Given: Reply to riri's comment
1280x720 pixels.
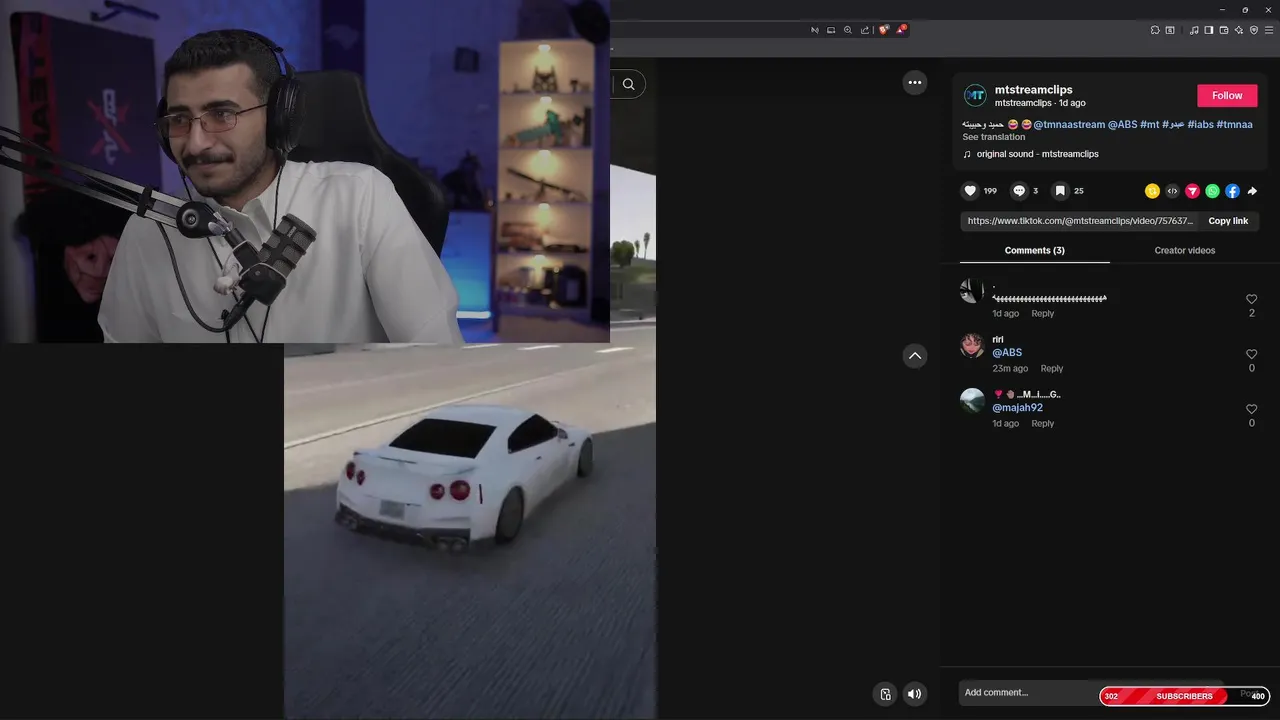Looking at the screenshot, I should (1051, 369).
